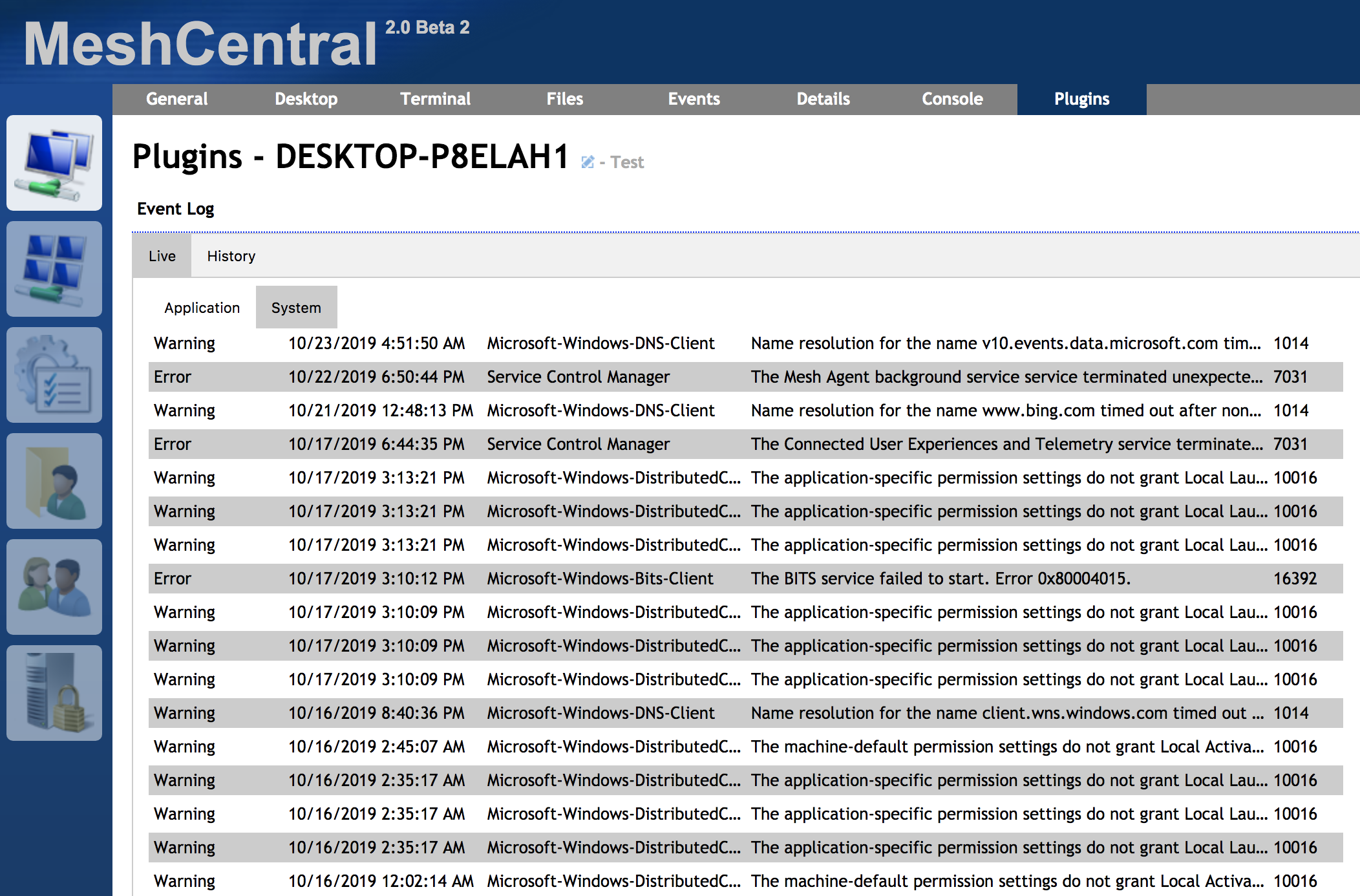This screenshot has height=896, width=1360.
Task: Open the Console tab
Action: (x=953, y=99)
